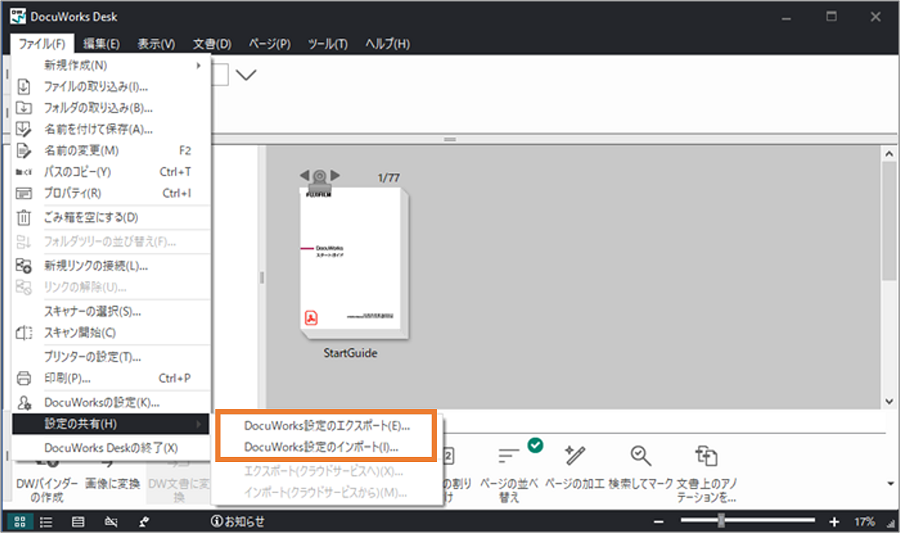Choose ごみ箱を空にする(D)
Screen dimensions: 900x533
[111, 217]
